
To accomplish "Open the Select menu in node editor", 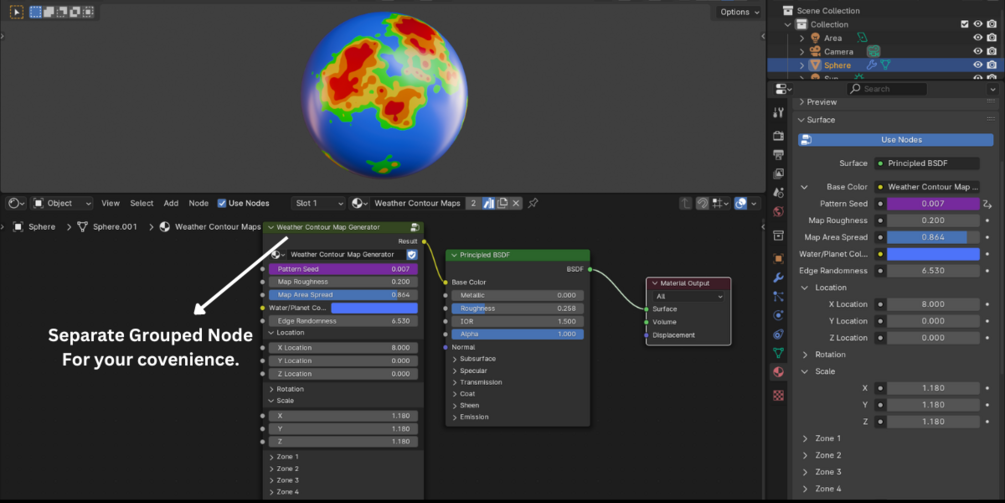I will [142, 203].
